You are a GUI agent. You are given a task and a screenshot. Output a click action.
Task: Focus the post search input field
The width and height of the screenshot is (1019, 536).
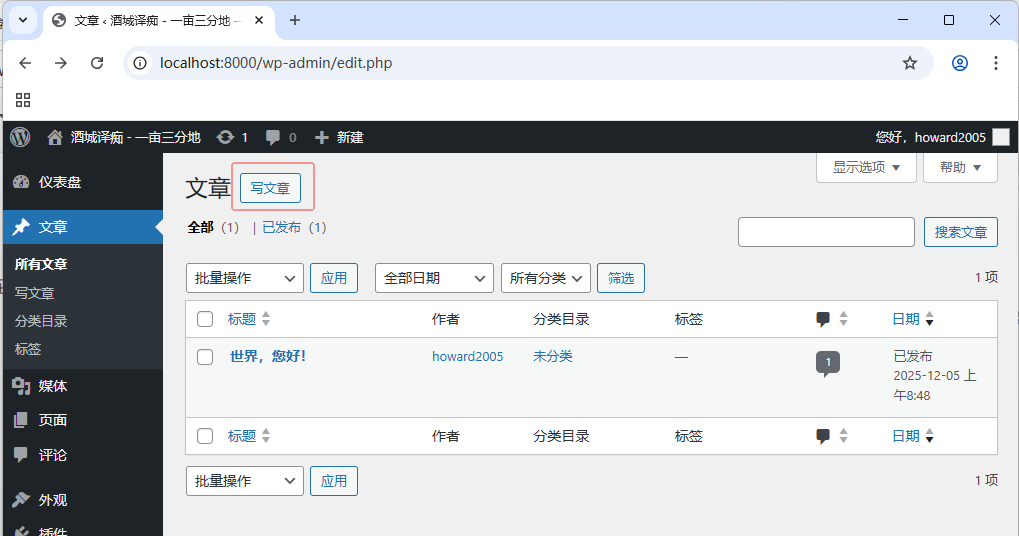[826, 232]
